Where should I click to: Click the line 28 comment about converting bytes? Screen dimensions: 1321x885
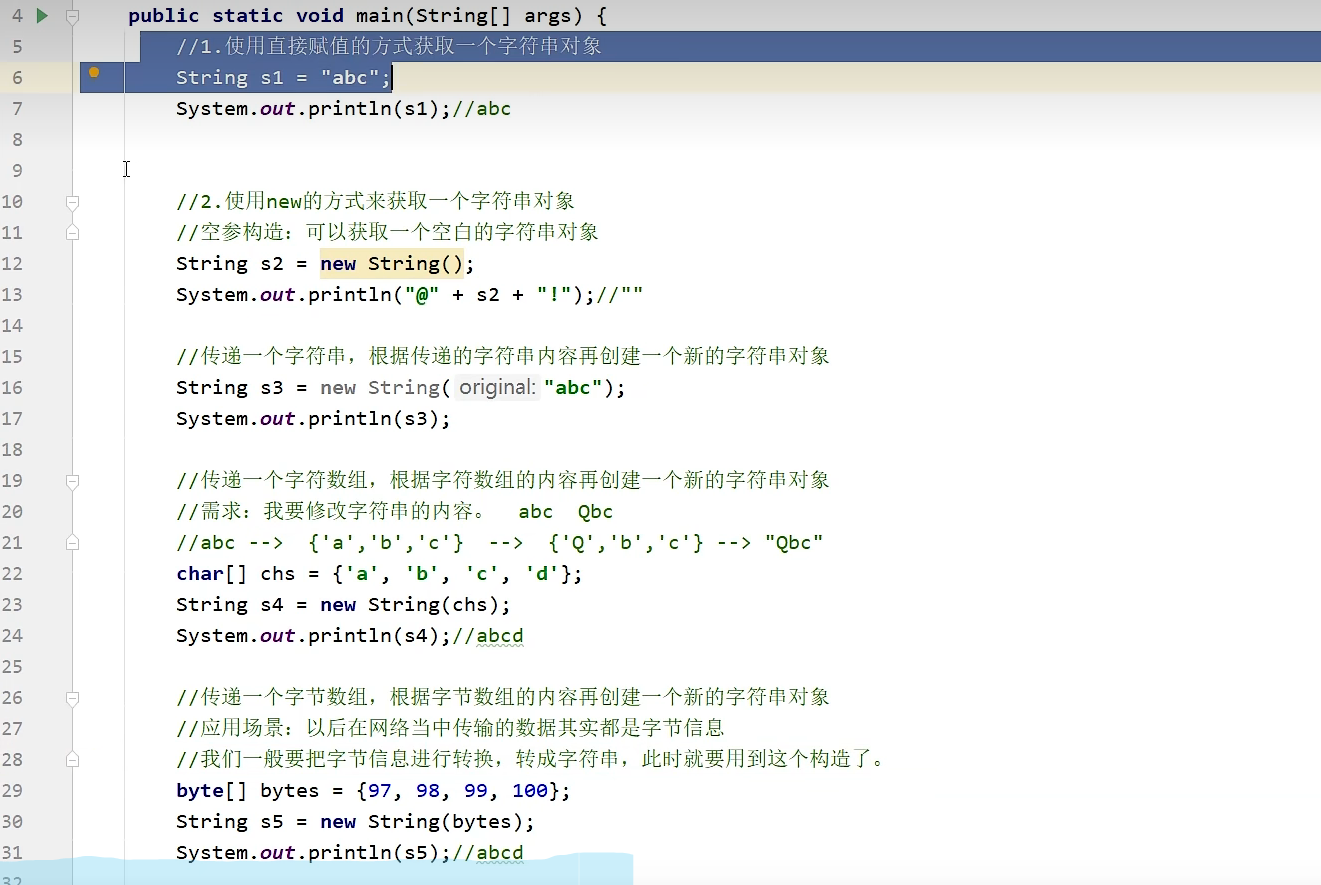pyautogui.click(x=531, y=760)
